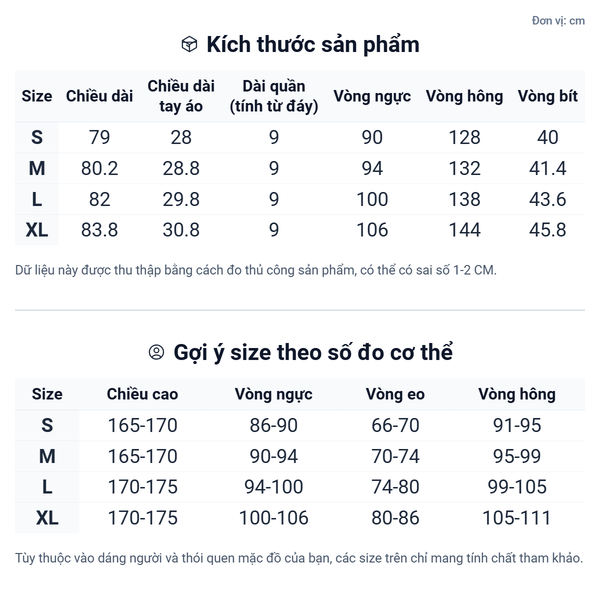
Task: Click the manual measurement 1-2 CM tolerance note
Action: point(255,270)
